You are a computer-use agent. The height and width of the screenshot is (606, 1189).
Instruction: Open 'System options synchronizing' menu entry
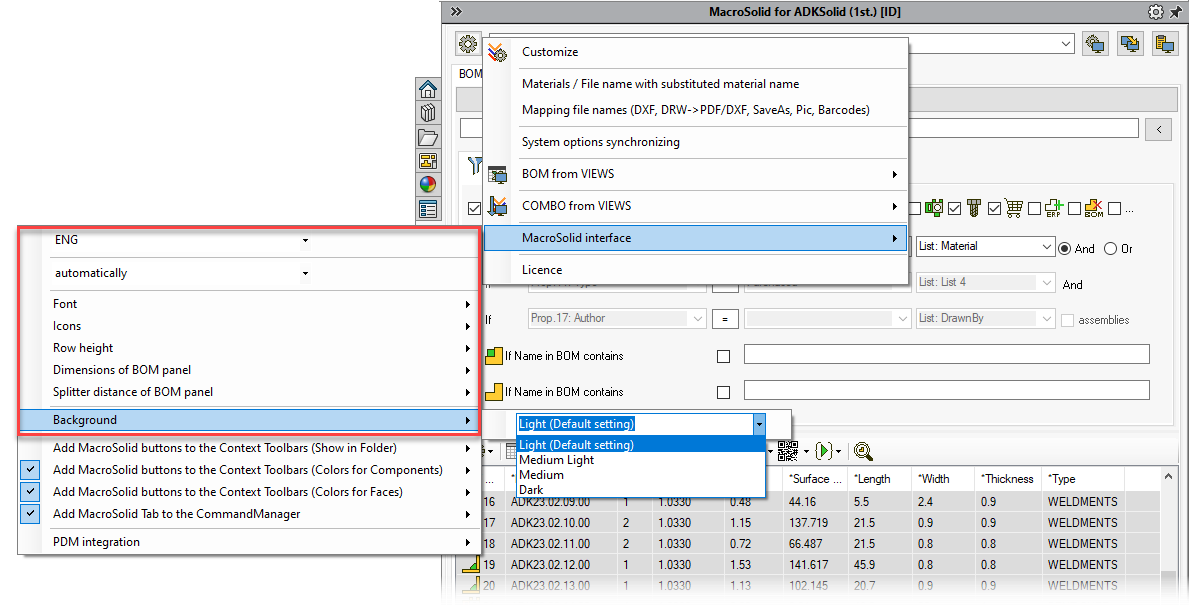point(695,142)
